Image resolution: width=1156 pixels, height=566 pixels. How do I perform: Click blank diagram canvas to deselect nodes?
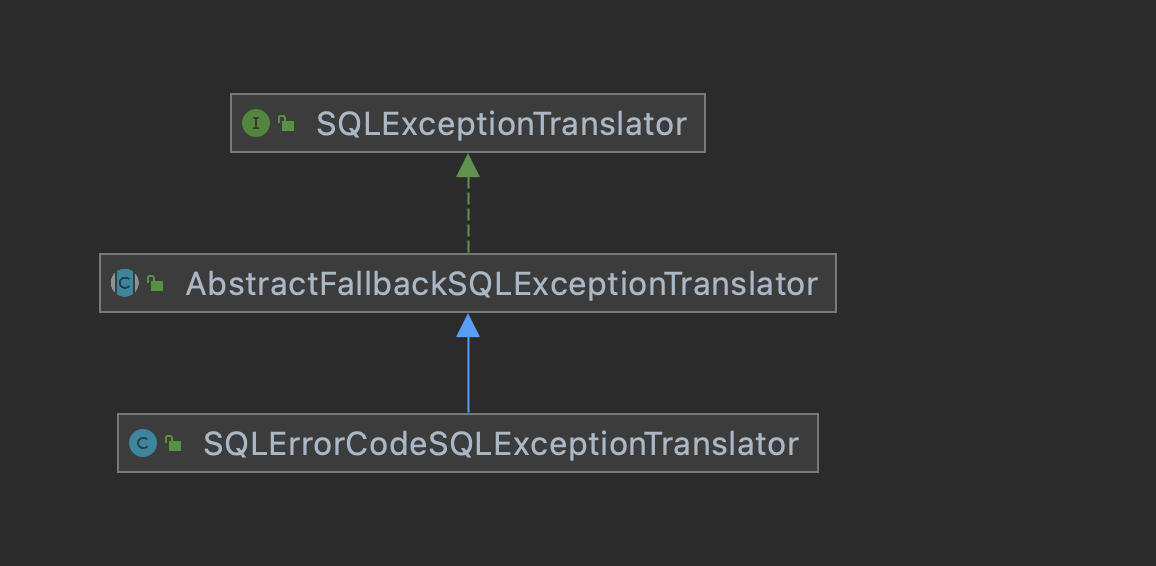pyautogui.click(x=995, y=295)
